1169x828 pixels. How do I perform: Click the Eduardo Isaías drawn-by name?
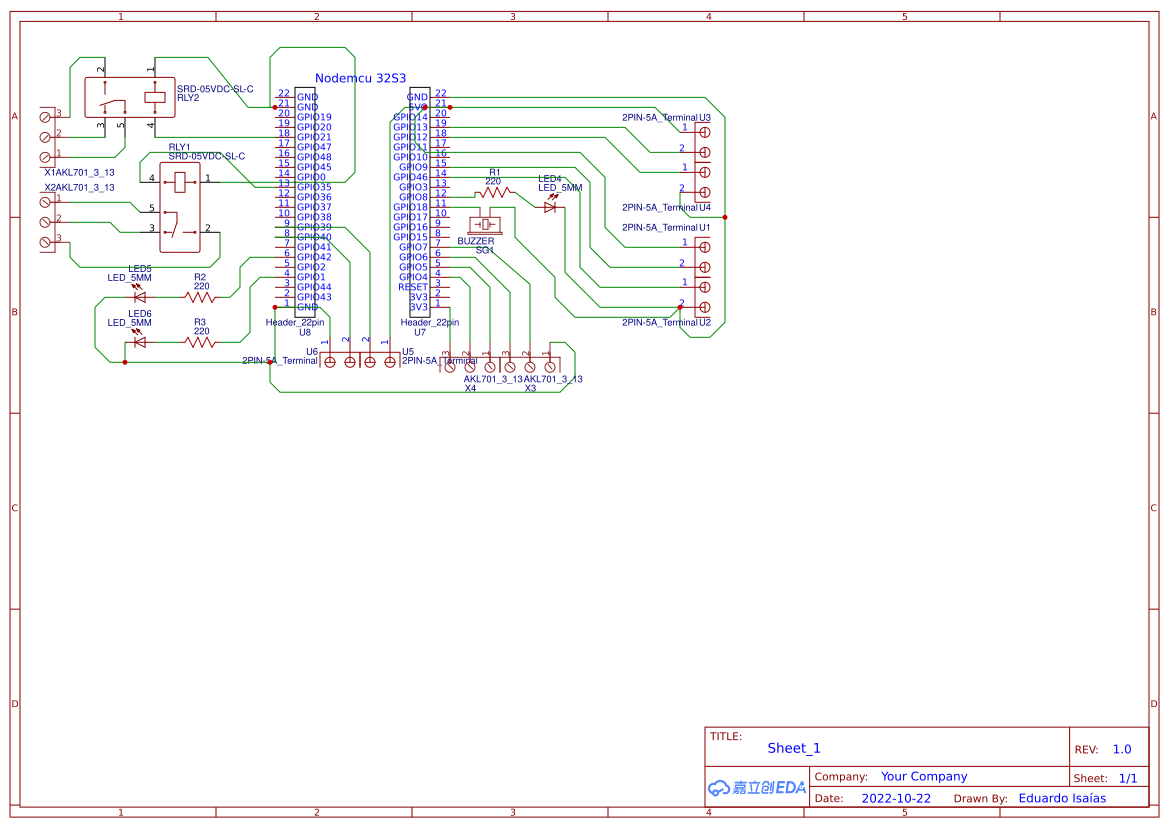point(1062,798)
